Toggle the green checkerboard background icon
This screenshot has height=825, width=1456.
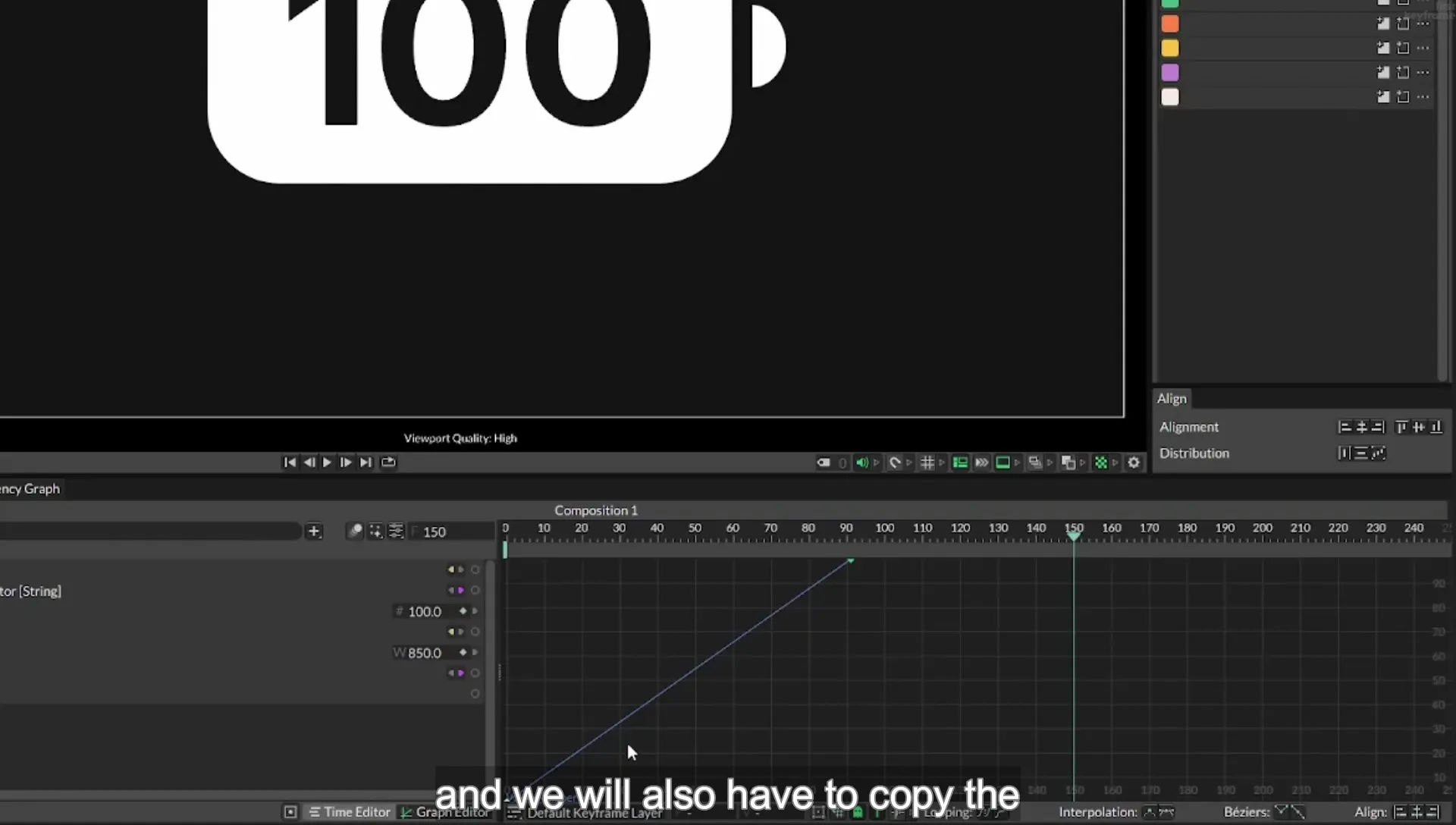1101,463
